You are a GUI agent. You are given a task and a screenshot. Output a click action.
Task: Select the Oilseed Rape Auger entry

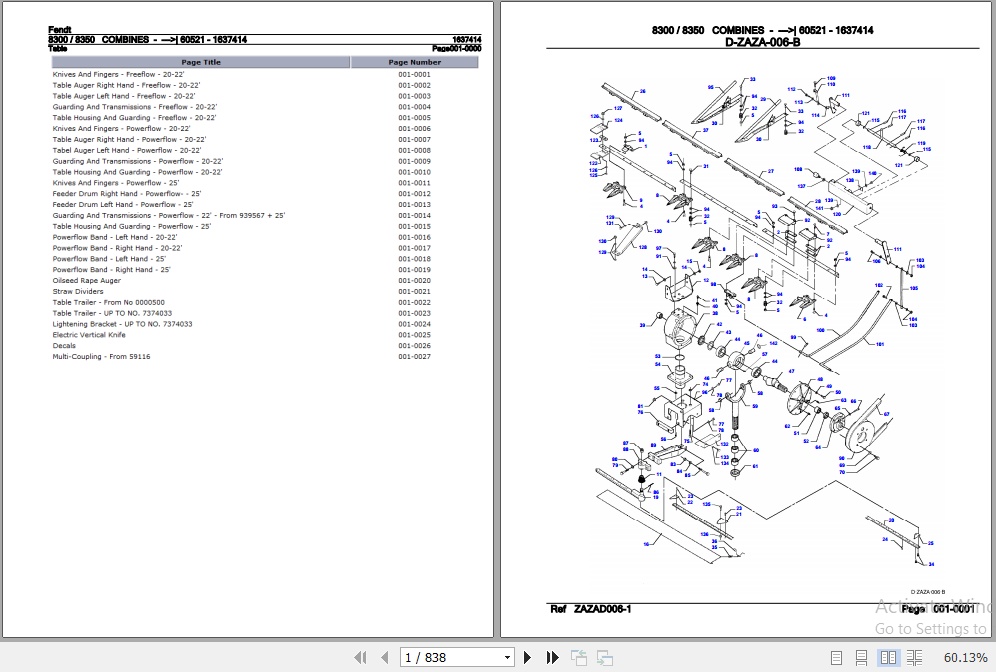88,280
